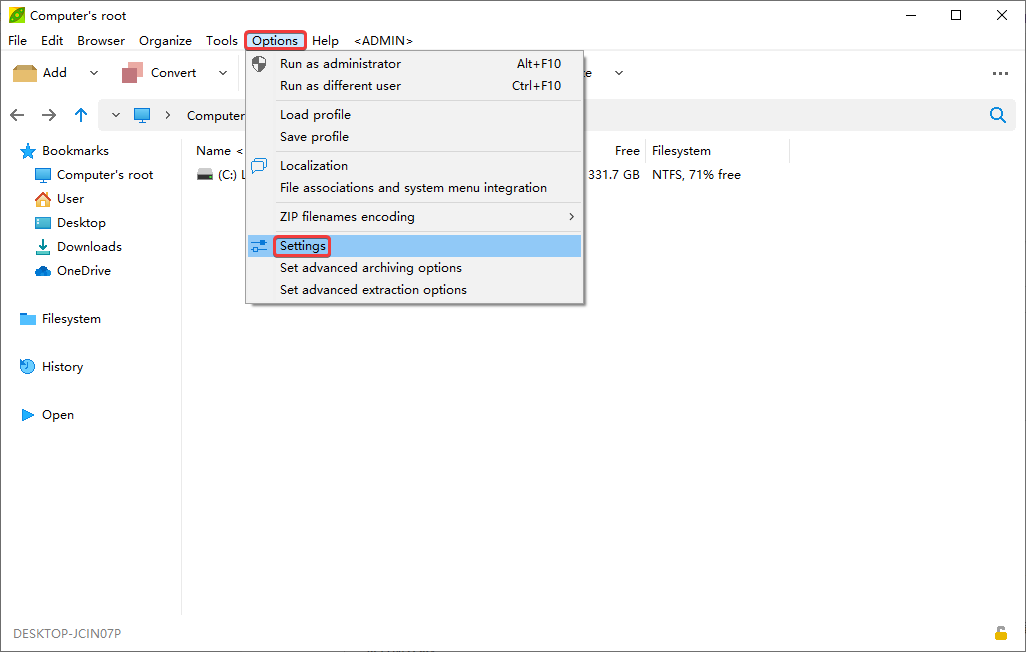This screenshot has width=1026, height=652.
Task: Open the three-dots overflow menu
Action: (x=1000, y=73)
